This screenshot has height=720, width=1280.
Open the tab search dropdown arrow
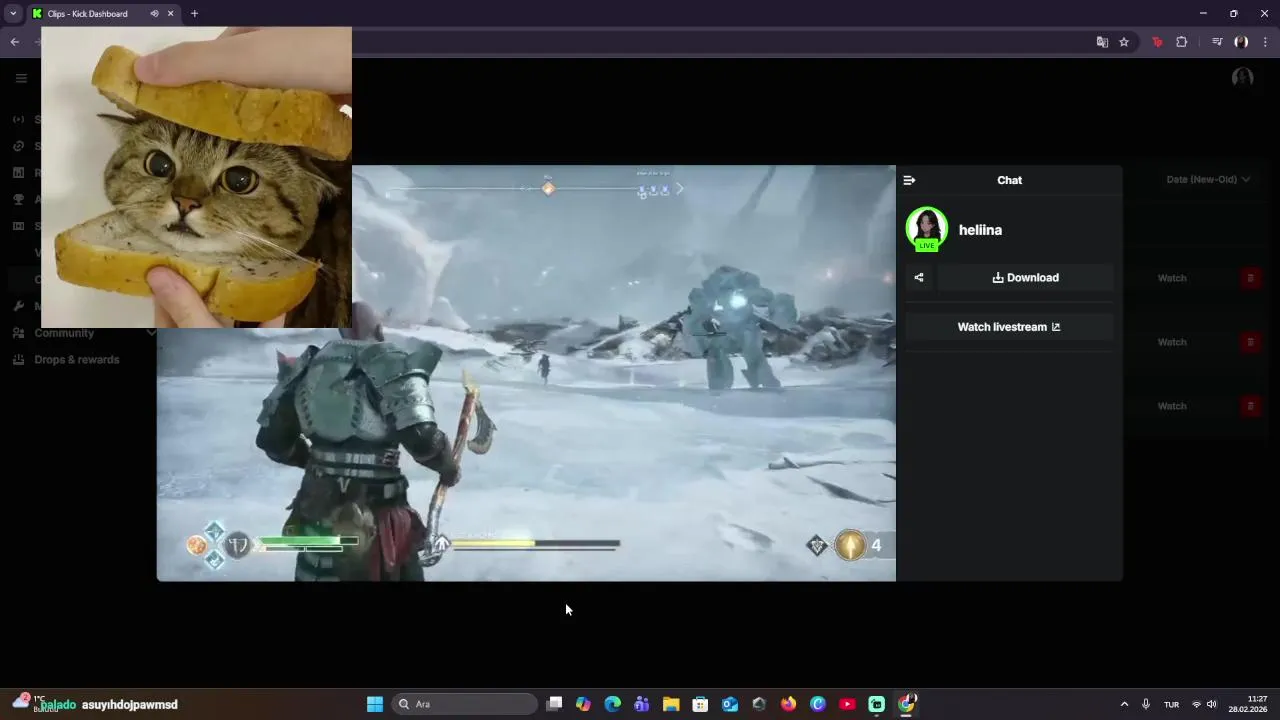point(13,14)
